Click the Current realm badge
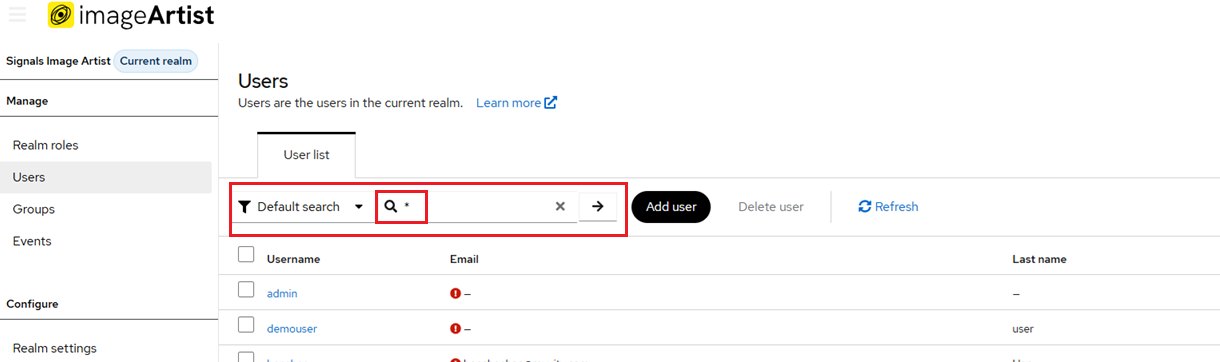 (x=156, y=61)
